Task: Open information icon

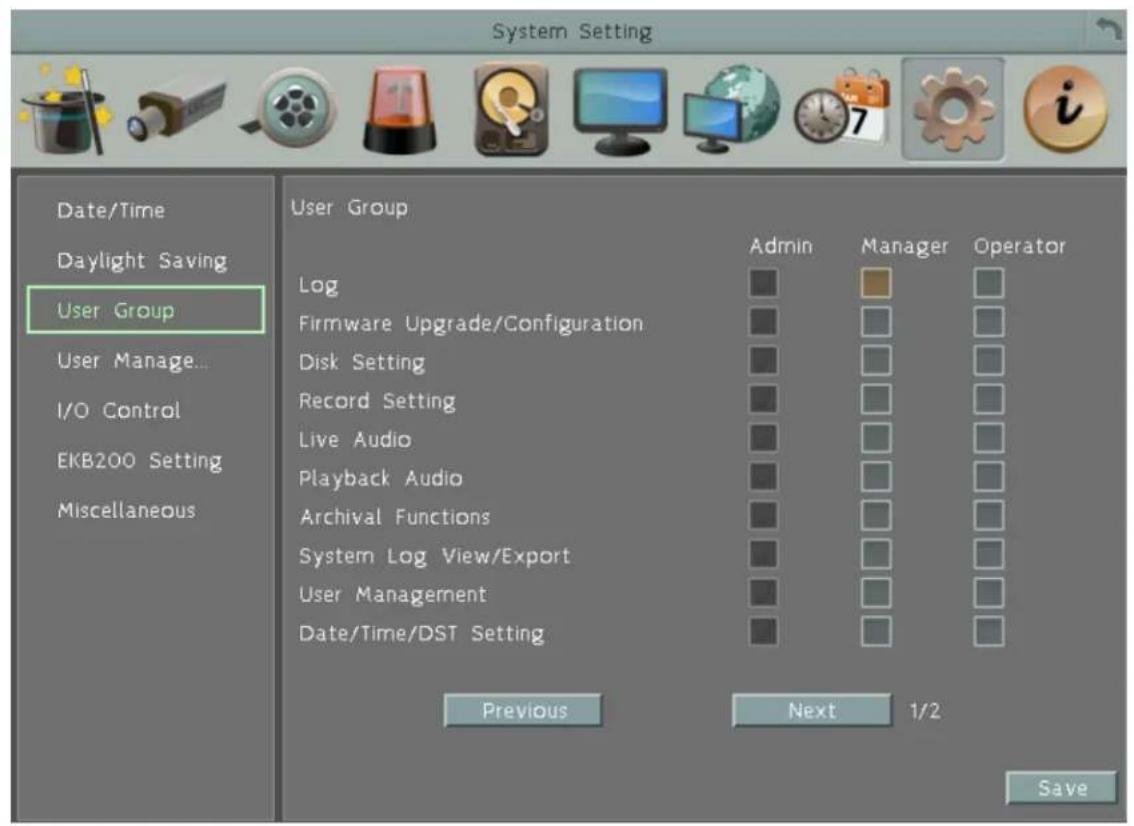Action: click(x=1065, y=109)
